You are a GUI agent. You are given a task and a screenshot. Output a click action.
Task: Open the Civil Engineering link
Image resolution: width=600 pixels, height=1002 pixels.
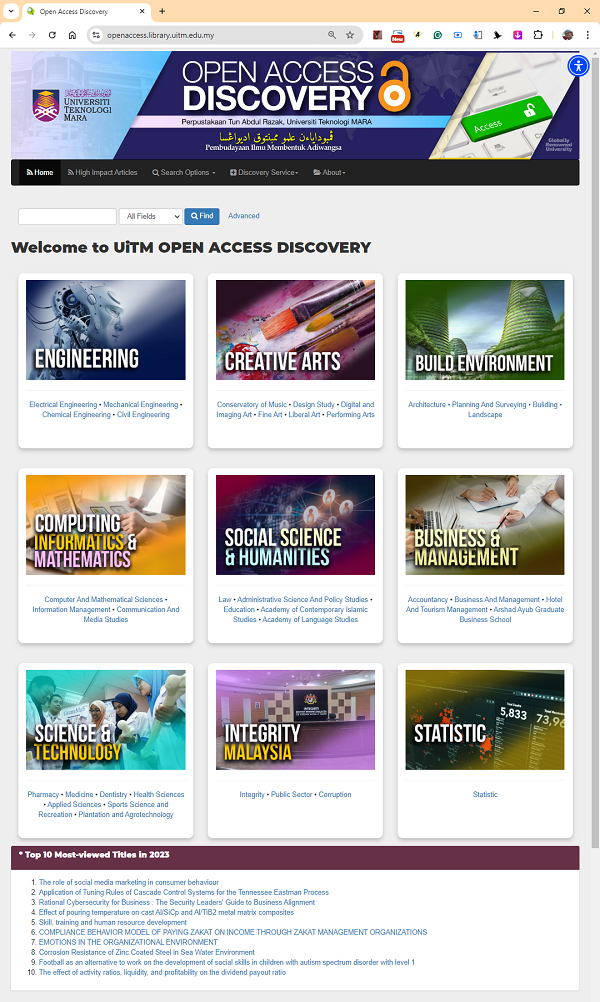click(x=143, y=415)
